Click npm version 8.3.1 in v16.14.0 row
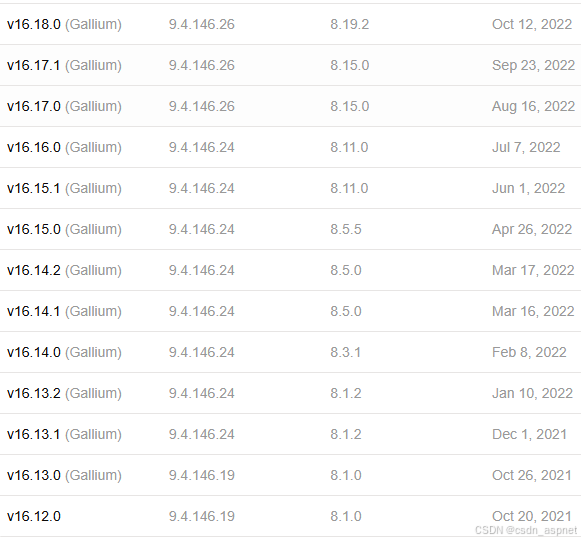The width and height of the screenshot is (581, 541). point(345,353)
